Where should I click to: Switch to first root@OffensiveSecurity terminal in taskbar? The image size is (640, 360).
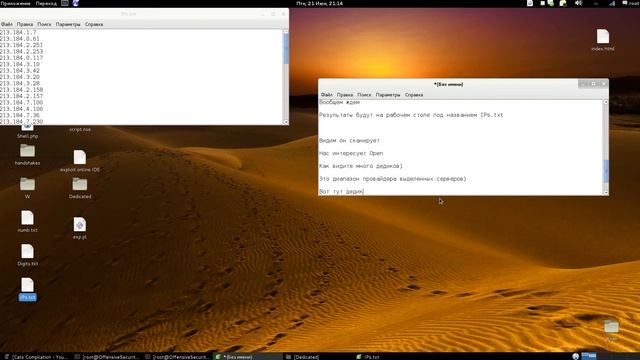tap(108, 357)
